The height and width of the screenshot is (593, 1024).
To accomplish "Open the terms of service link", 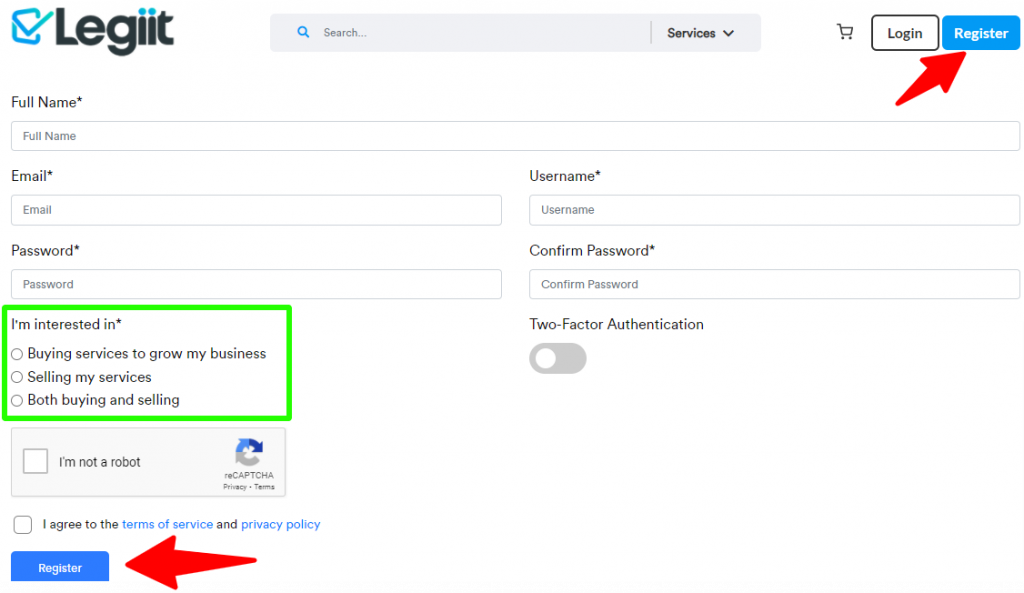I will tap(167, 524).
